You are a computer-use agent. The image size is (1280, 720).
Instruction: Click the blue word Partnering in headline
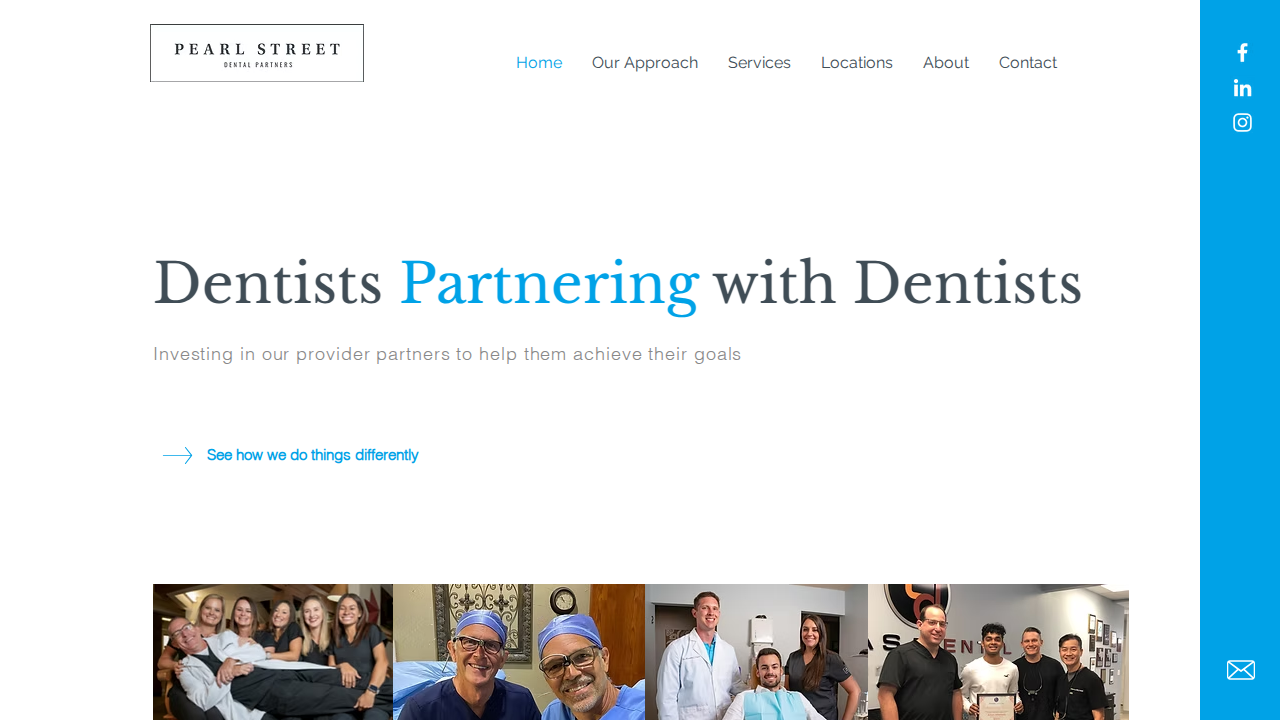549,284
